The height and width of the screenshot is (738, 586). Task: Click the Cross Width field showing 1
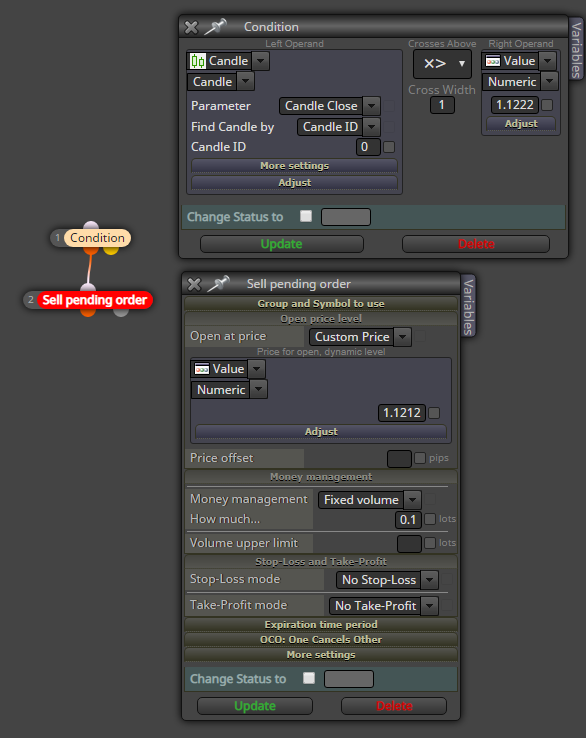442,105
